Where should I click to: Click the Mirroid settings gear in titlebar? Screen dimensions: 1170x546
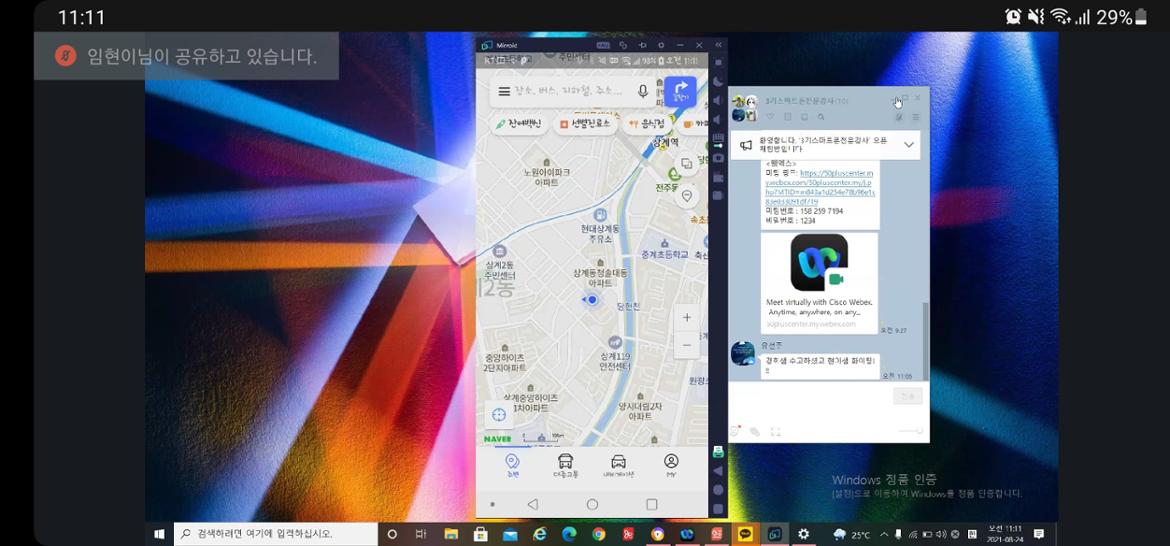coord(660,46)
